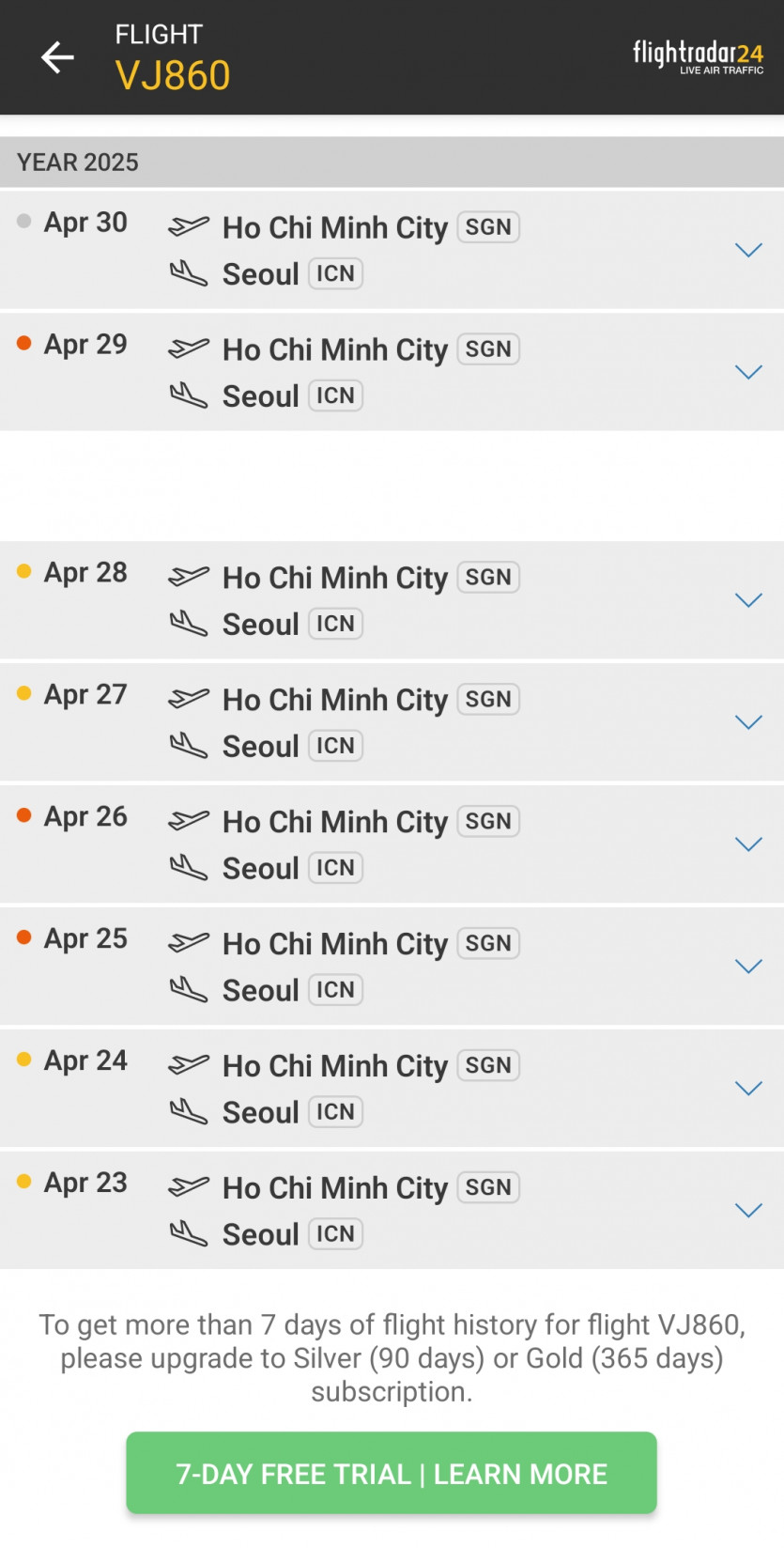Open the Apr 27 flight chevron
The height and width of the screenshot is (1548, 784).
coord(748,722)
